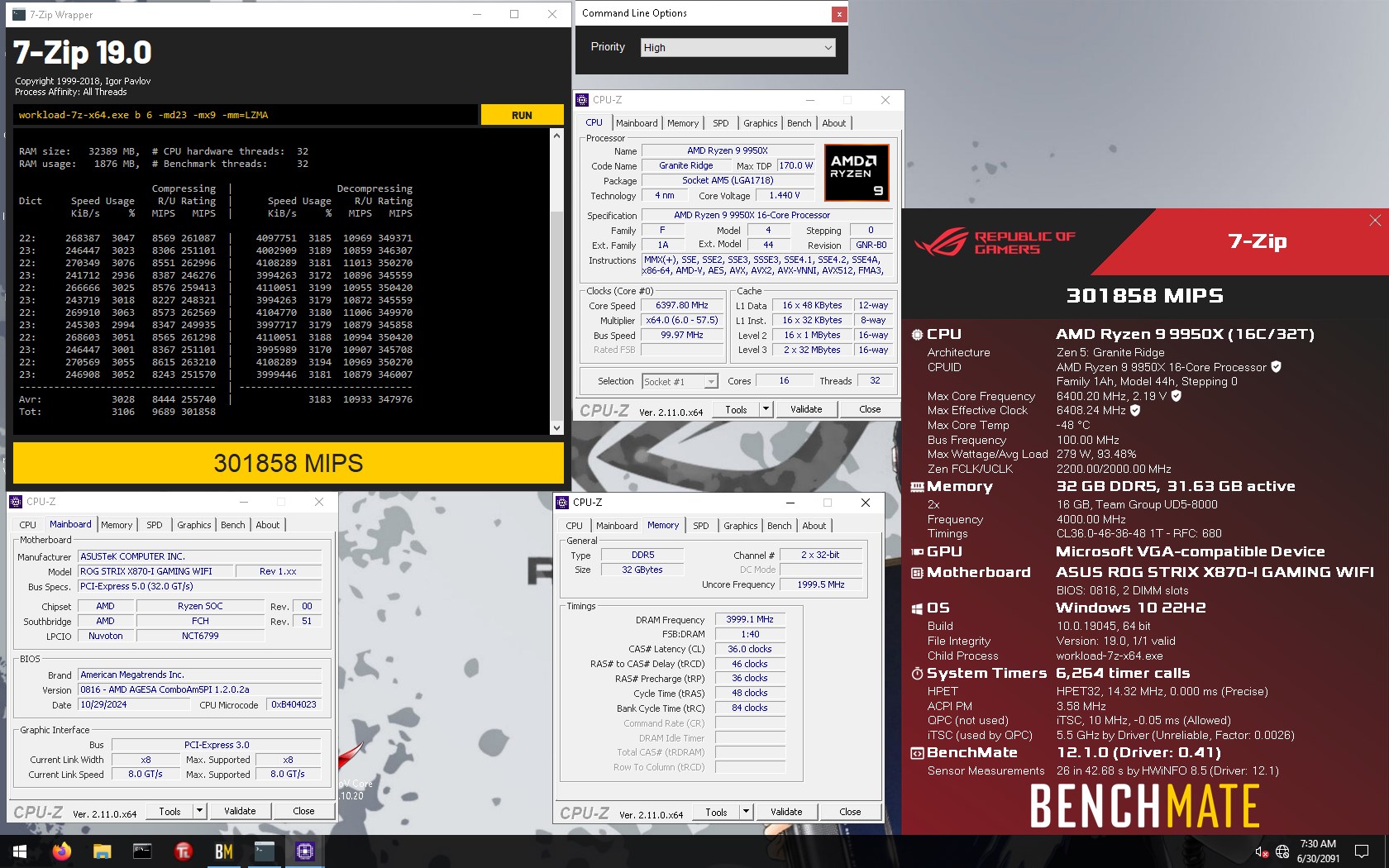The image size is (1389, 868).
Task: Click Tools in the Memory CPU-Z window
Action: tap(716, 813)
